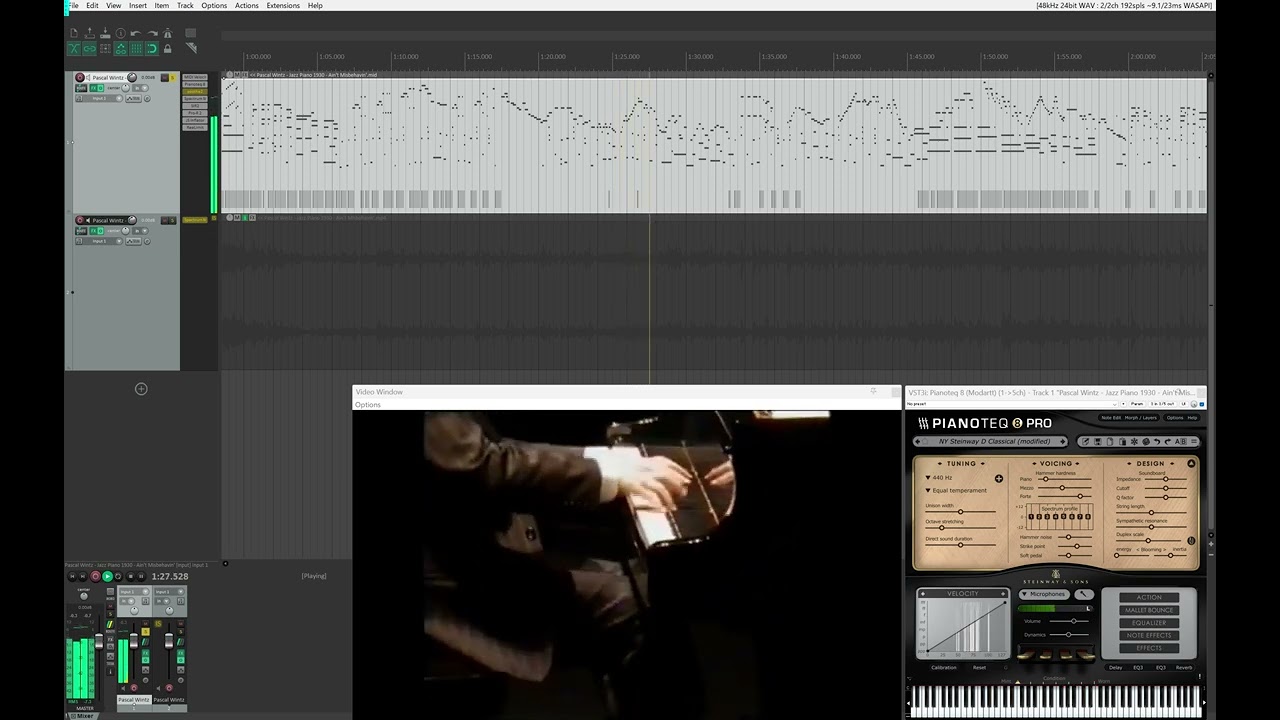Click the Pianoteq Freeze snowflake icon
The height and width of the screenshot is (720, 1280).
point(1134,442)
